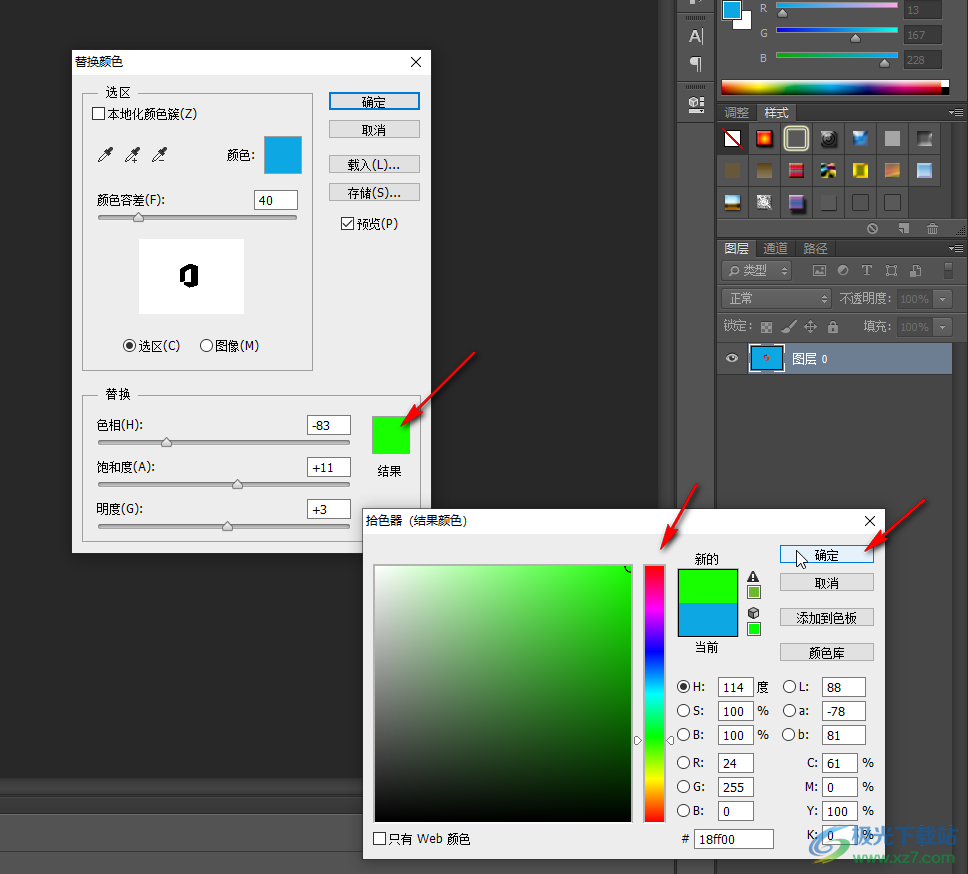Open the Layers panel flyout menu
The height and width of the screenshot is (874, 968).
pos(956,248)
